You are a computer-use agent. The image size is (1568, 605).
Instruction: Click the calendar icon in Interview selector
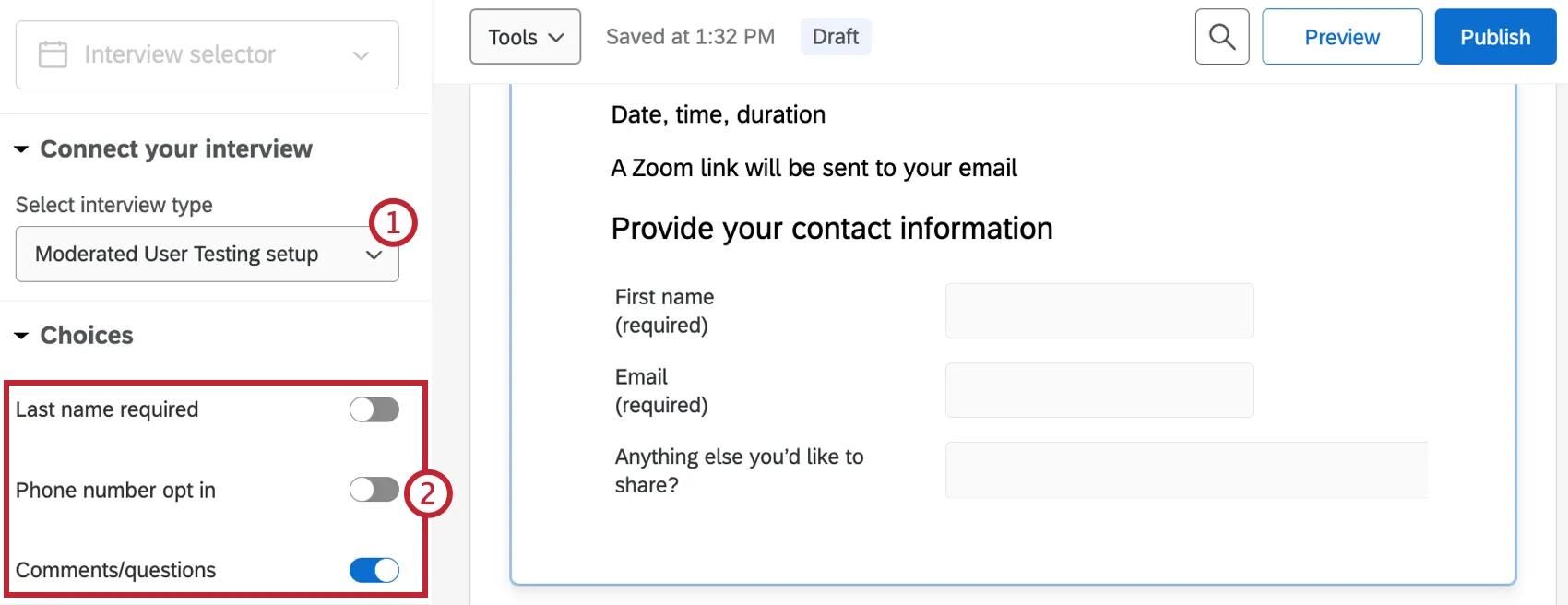tap(53, 54)
